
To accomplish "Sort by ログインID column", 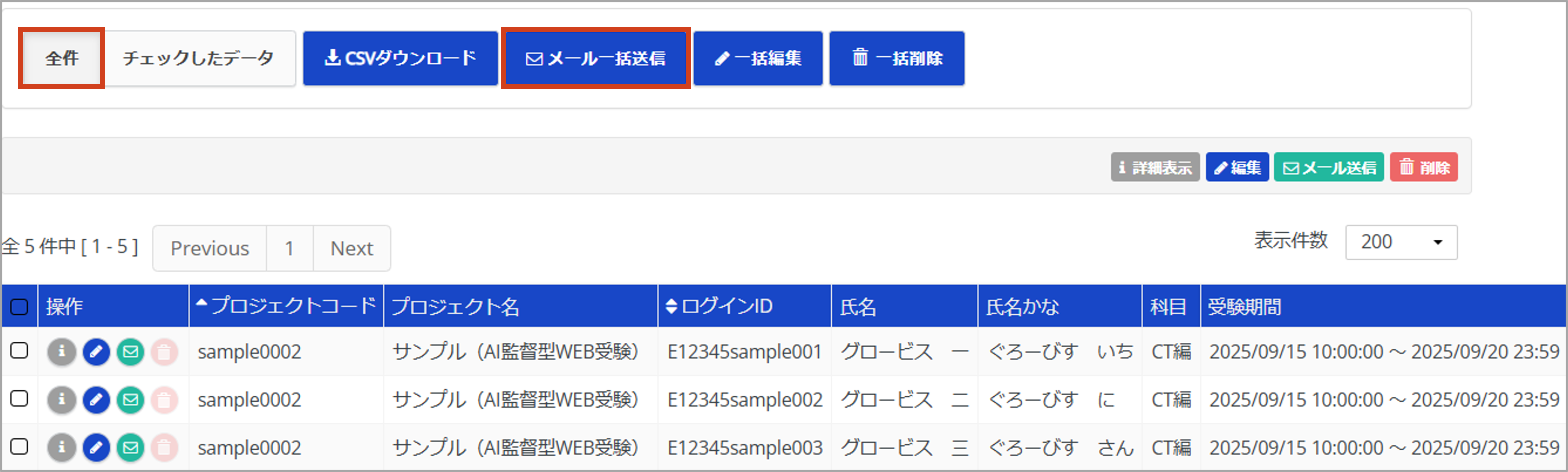I will [745, 306].
